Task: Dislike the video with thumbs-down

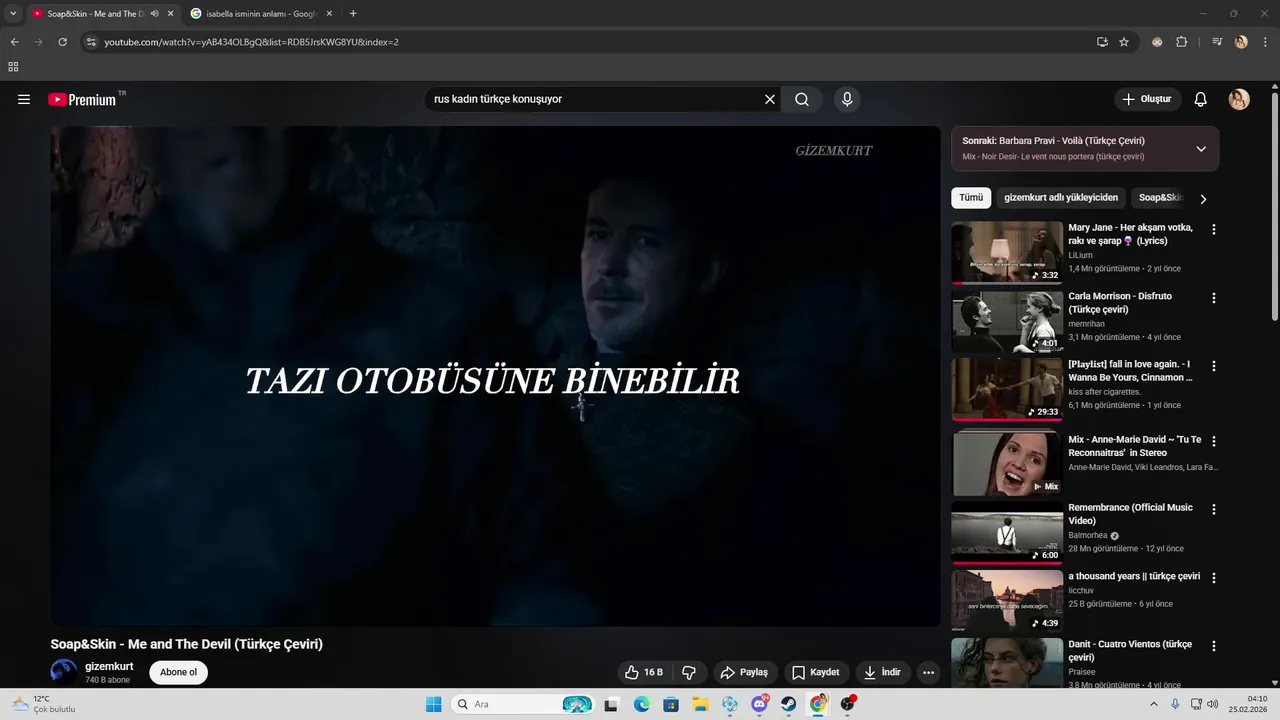Action: [689, 672]
